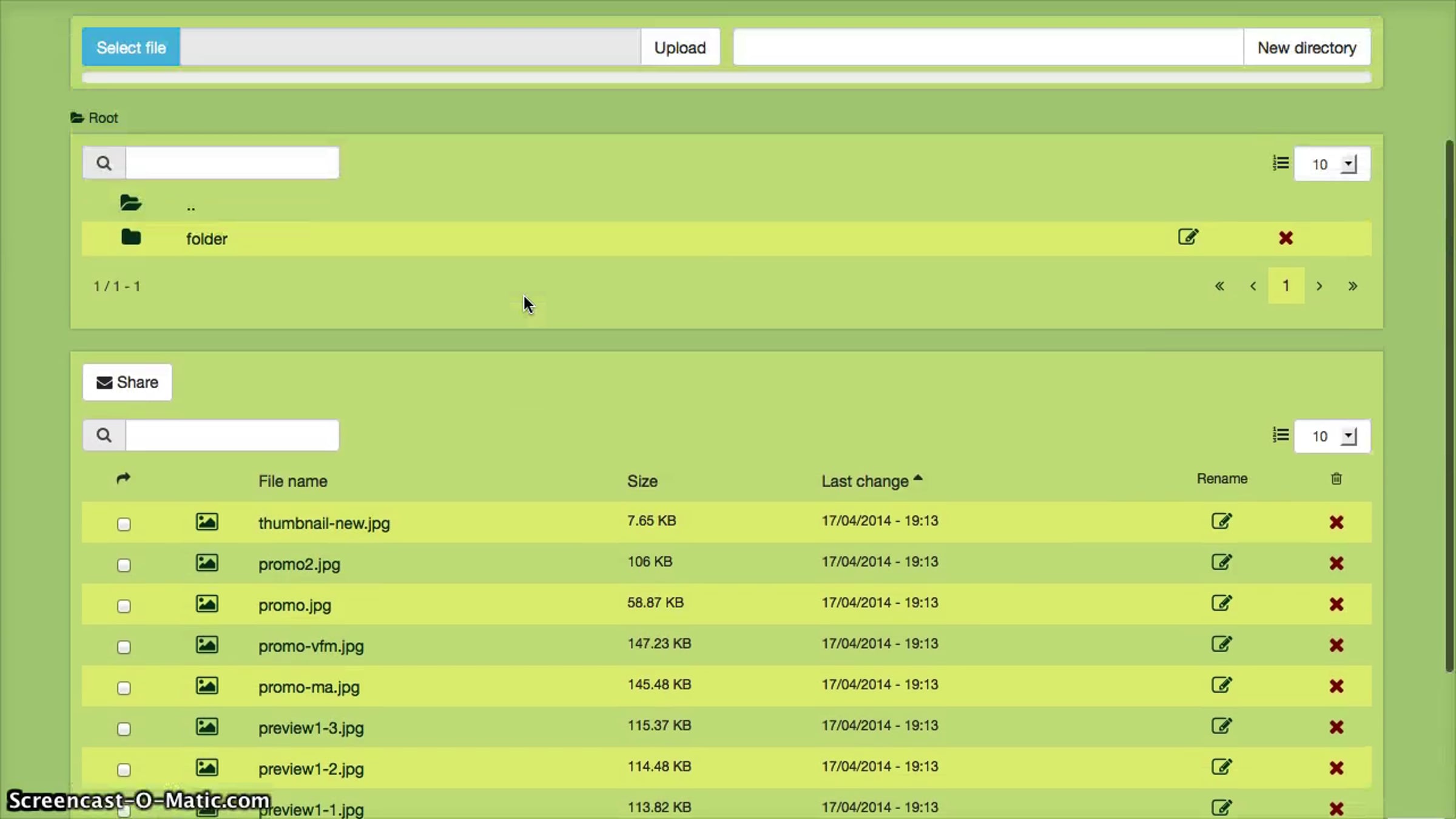The image size is (1456, 819).
Task: Select preview1-3.jpg checkbox
Action: point(124,729)
